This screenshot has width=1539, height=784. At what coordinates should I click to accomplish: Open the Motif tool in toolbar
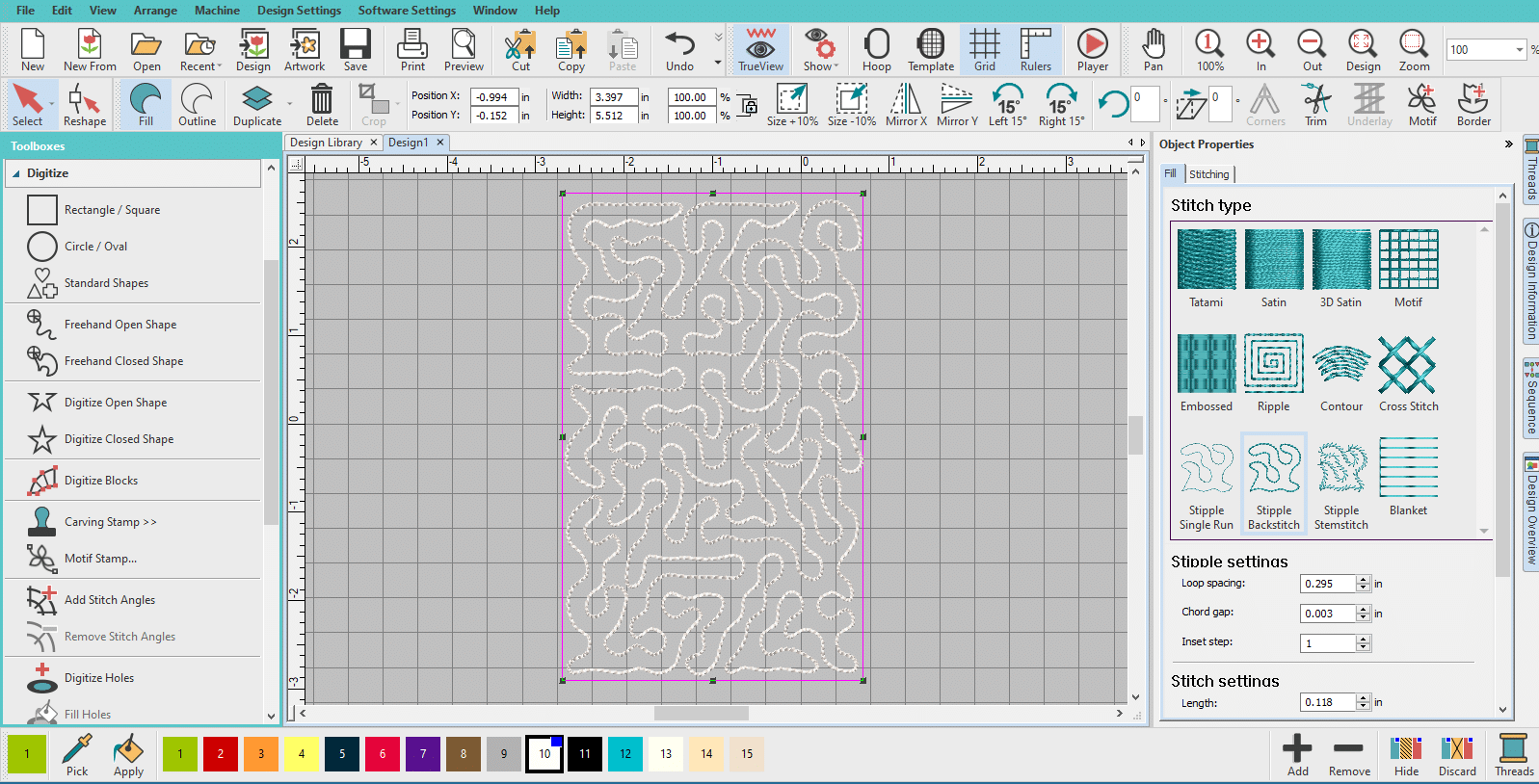click(x=1422, y=104)
